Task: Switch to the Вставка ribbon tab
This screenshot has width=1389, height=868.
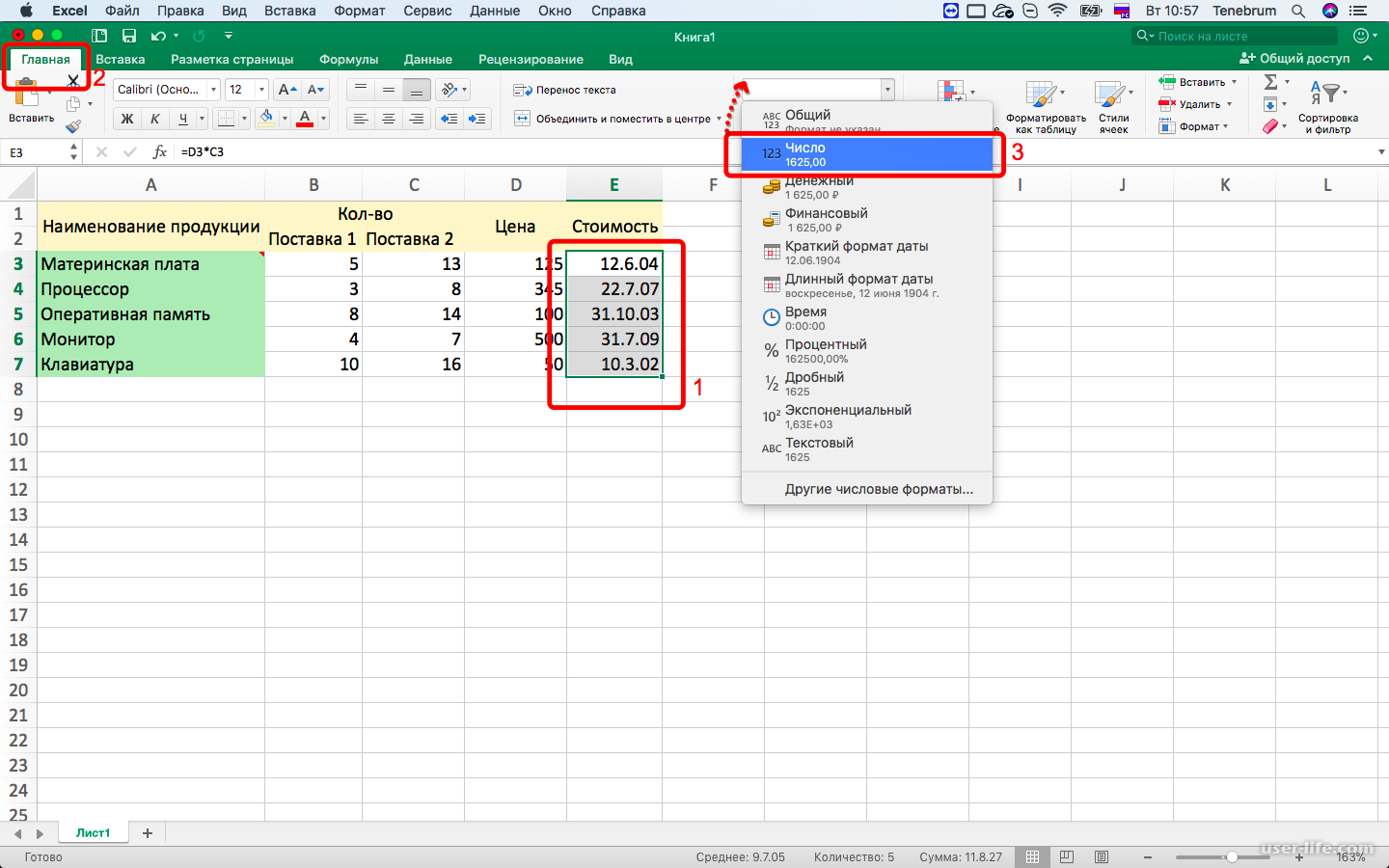Action: [x=121, y=59]
